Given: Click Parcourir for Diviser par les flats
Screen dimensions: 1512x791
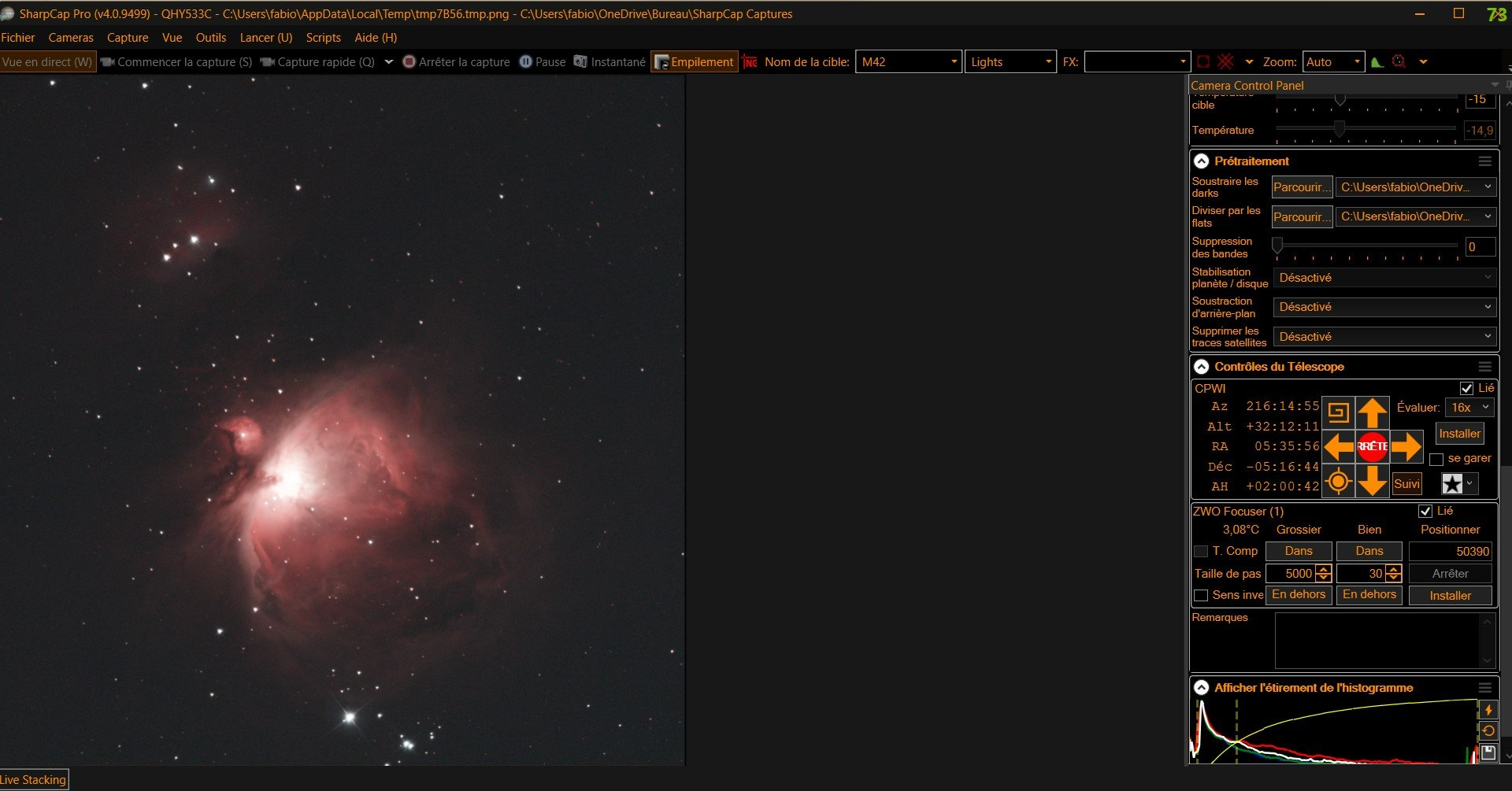Looking at the screenshot, I should 1302,216.
